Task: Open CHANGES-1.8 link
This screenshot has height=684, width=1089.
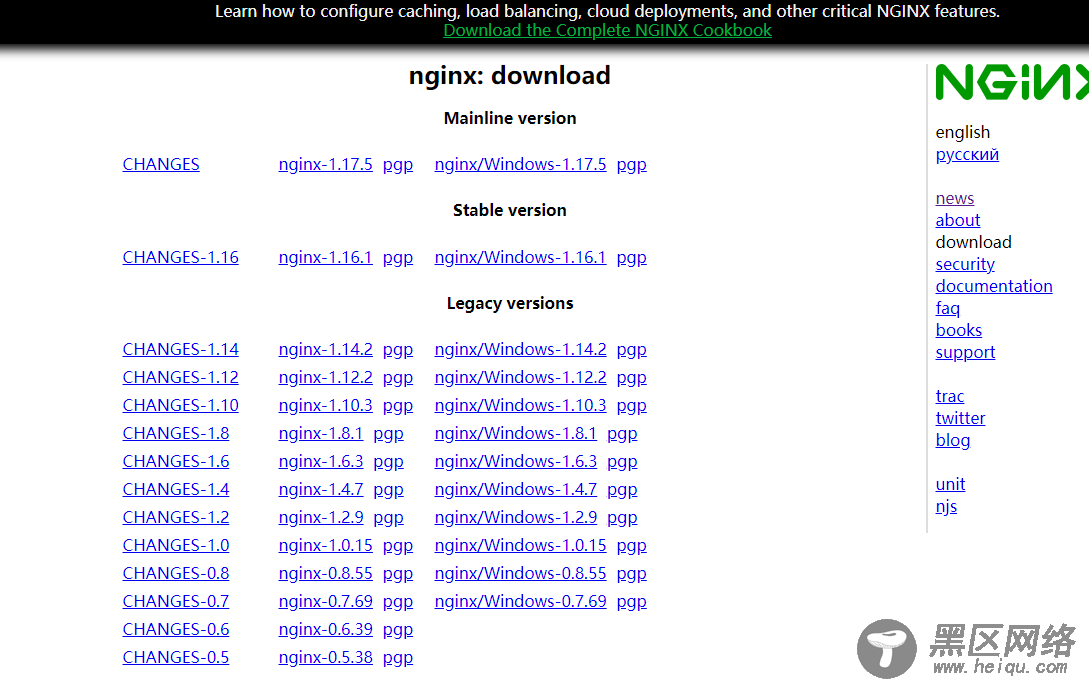Action: click(x=176, y=433)
